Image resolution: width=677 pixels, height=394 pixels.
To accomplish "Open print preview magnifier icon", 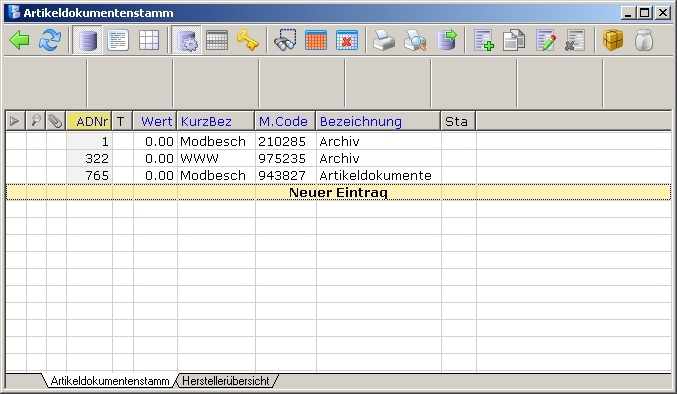I will [x=415, y=40].
